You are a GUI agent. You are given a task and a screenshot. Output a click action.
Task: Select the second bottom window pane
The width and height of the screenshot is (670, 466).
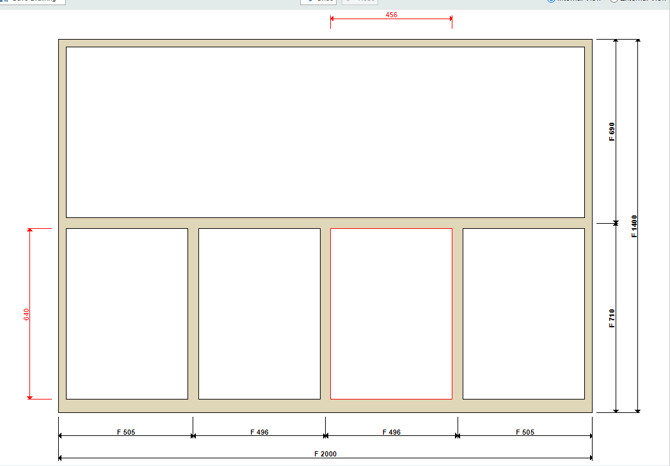coord(259,313)
